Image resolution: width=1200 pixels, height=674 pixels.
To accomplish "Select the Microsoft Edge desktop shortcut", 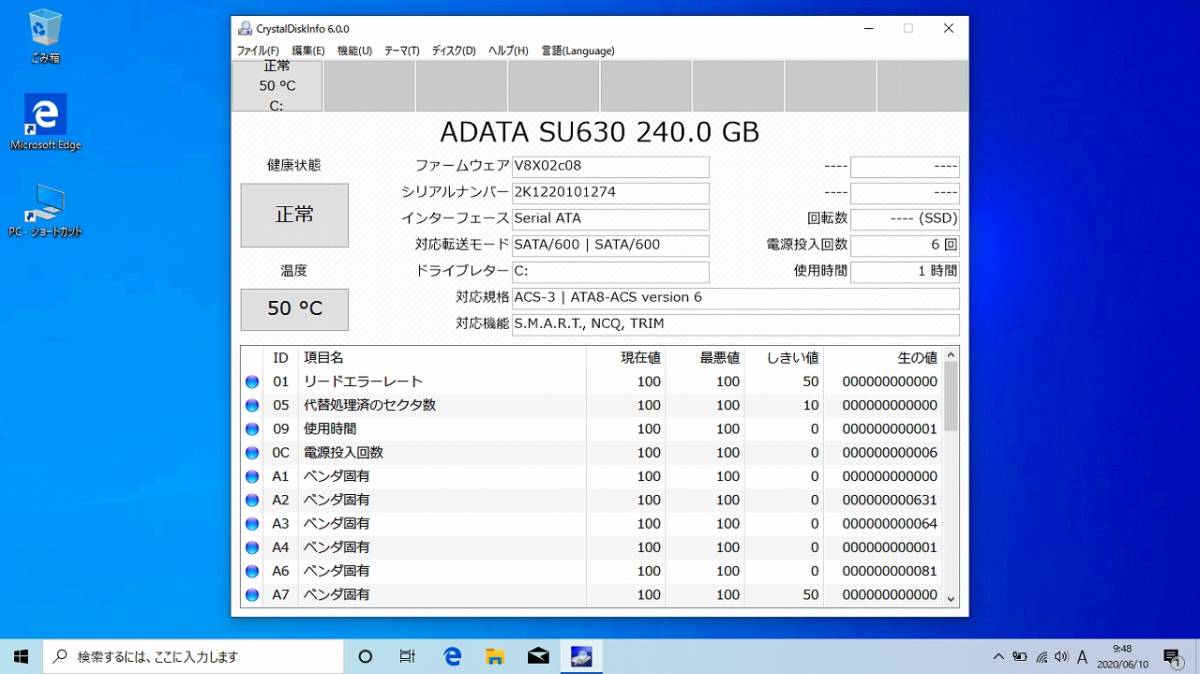I will pyautogui.click(x=45, y=122).
